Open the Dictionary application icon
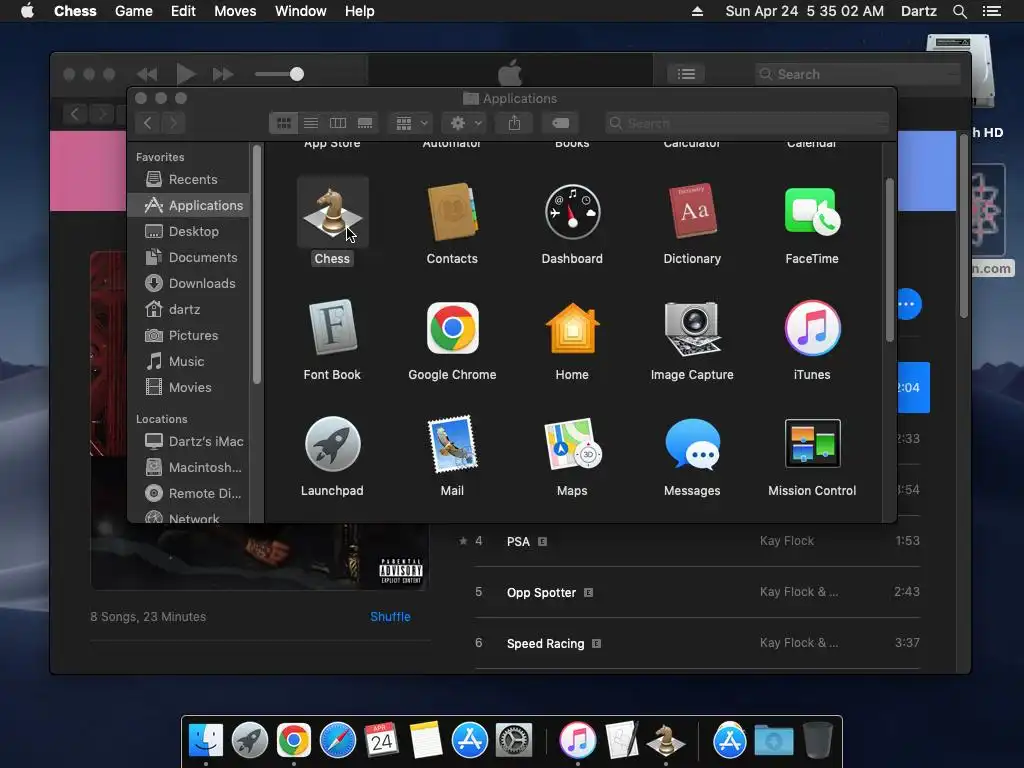Screen dimensions: 1024x768 pos(692,212)
